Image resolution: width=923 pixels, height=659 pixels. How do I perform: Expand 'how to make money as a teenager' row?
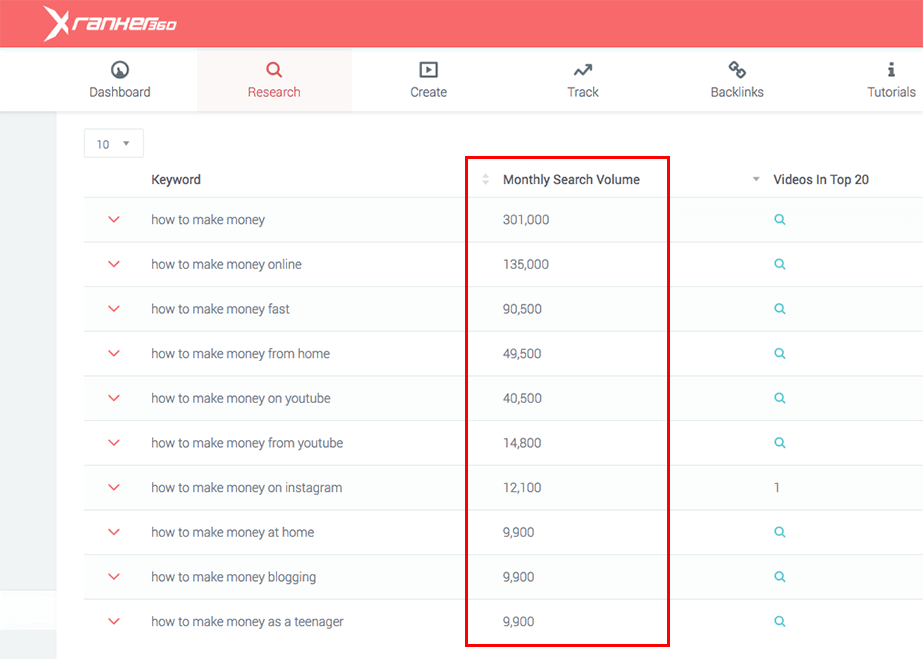pyautogui.click(x=114, y=621)
